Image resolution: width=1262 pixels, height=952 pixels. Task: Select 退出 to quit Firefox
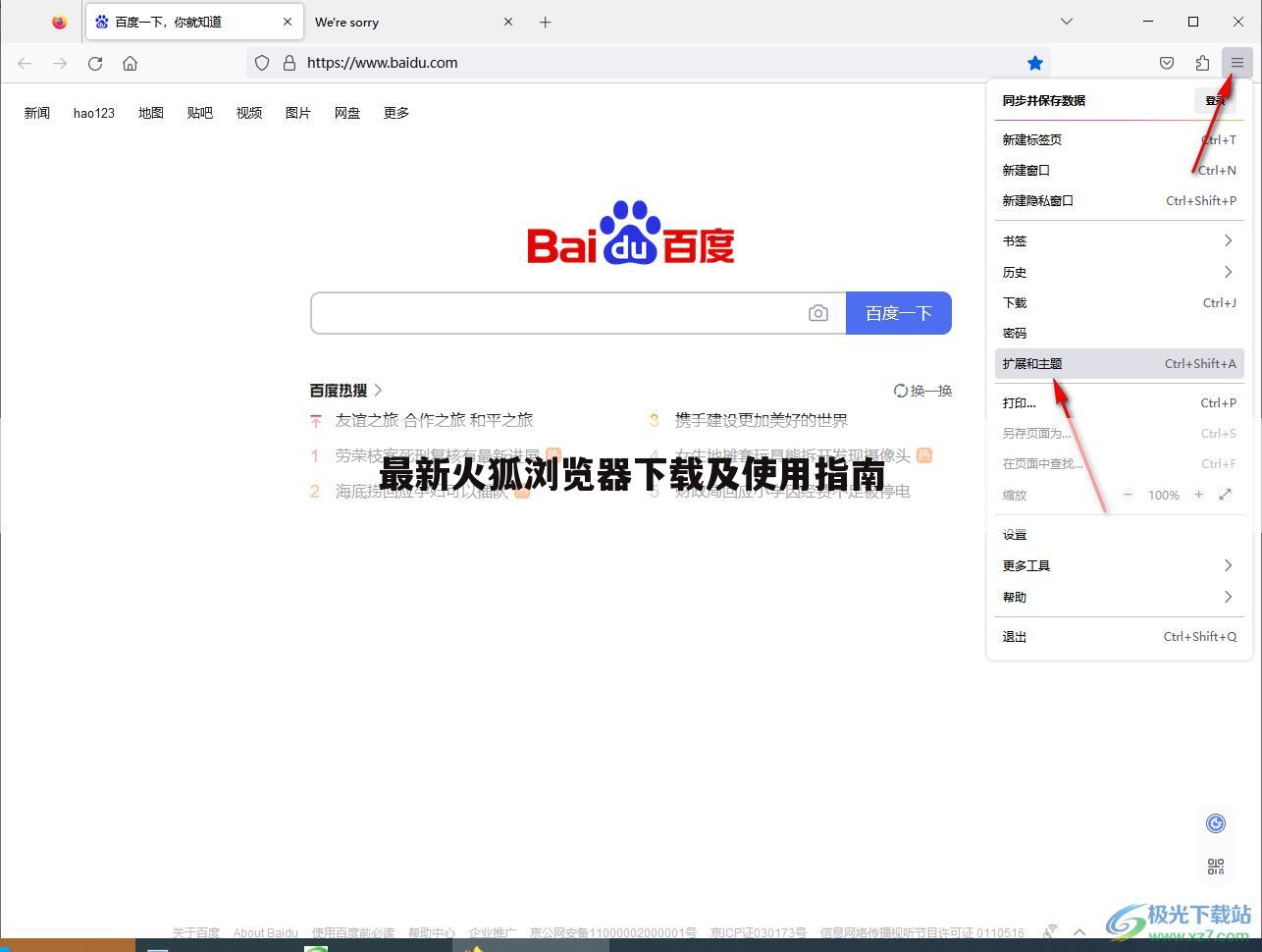(1119, 637)
